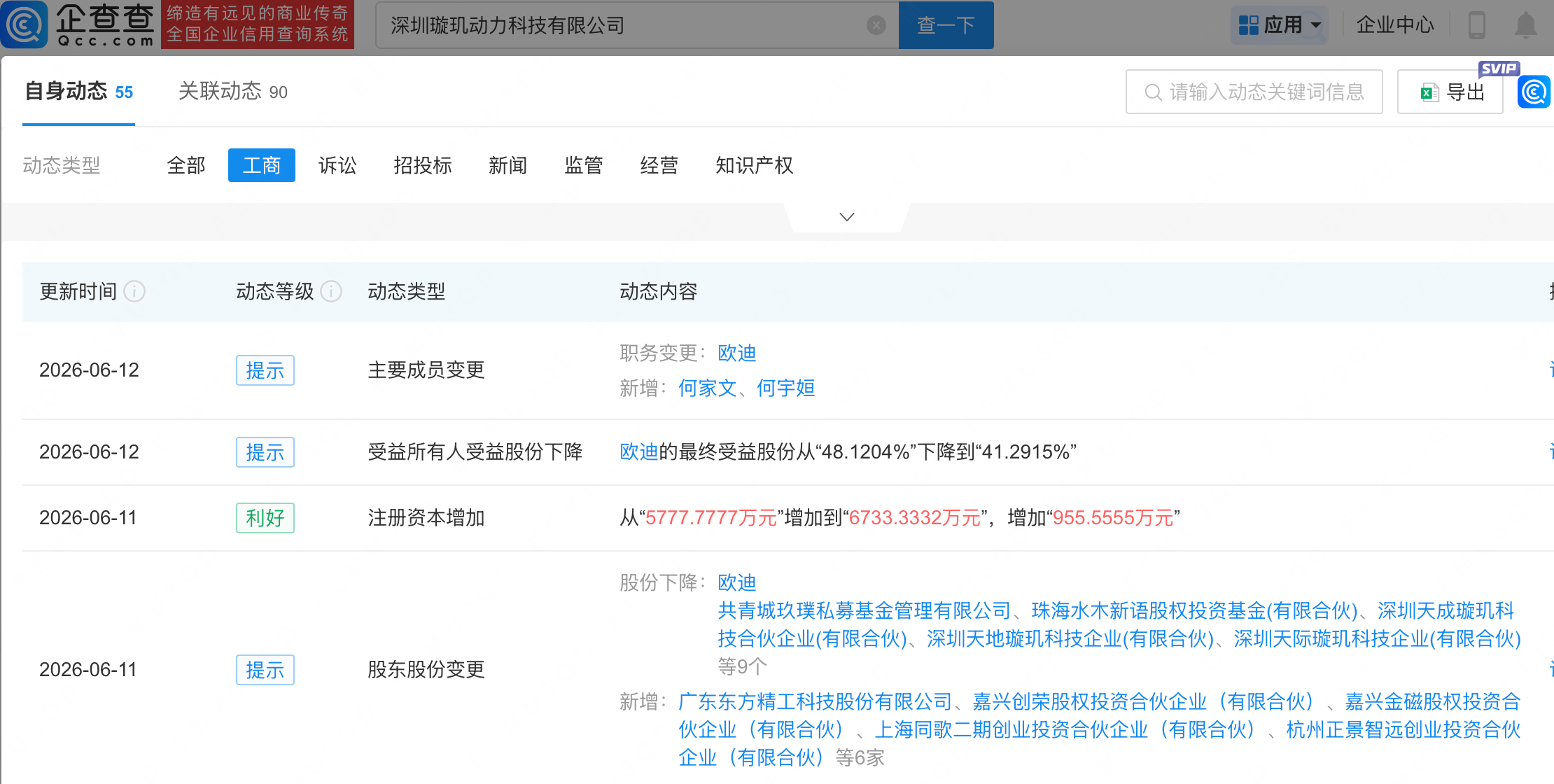Open 何家文 person link
Screen dimensions: 1554x784
[x=708, y=388]
